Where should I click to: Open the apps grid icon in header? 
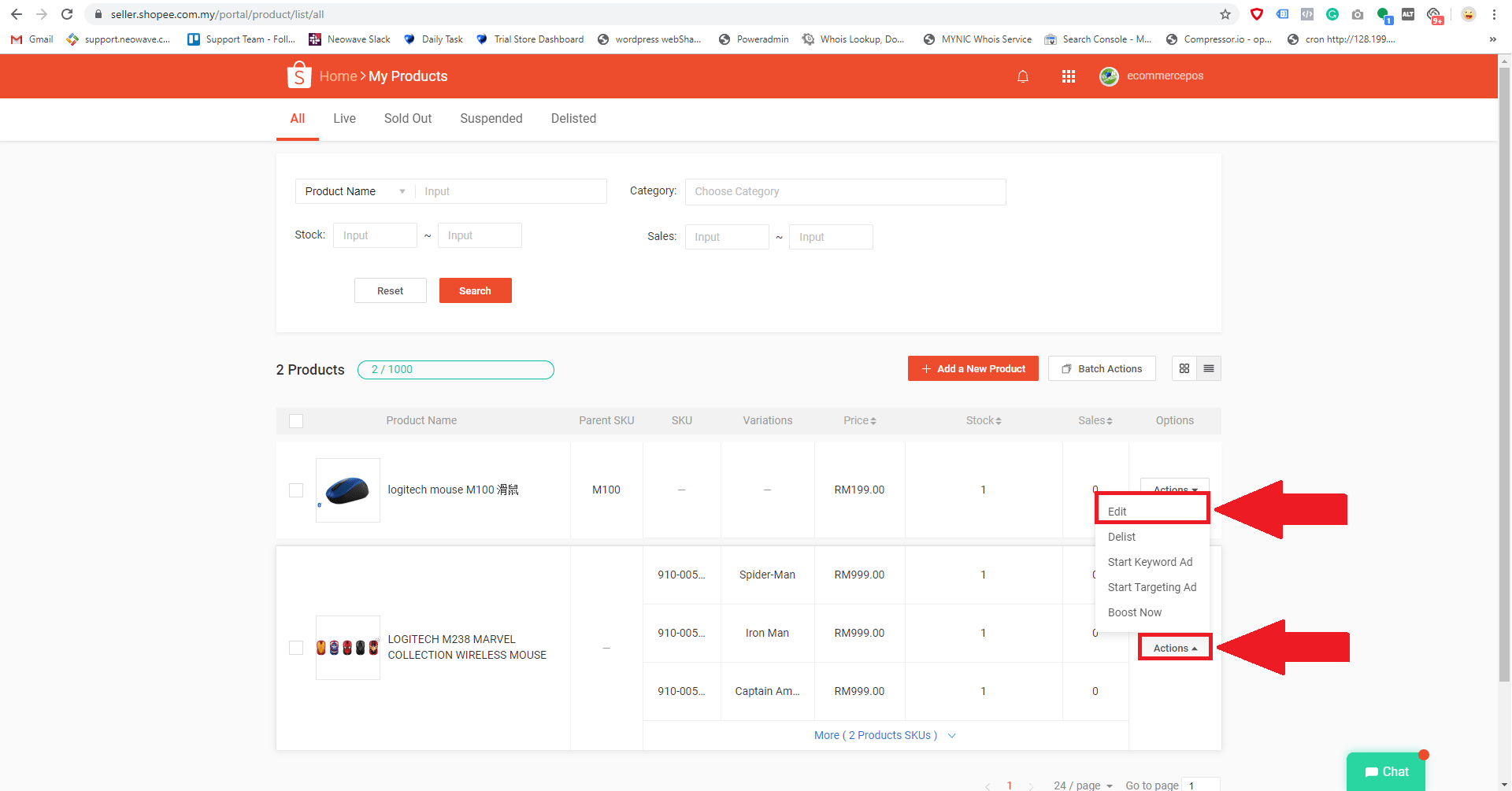point(1068,76)
